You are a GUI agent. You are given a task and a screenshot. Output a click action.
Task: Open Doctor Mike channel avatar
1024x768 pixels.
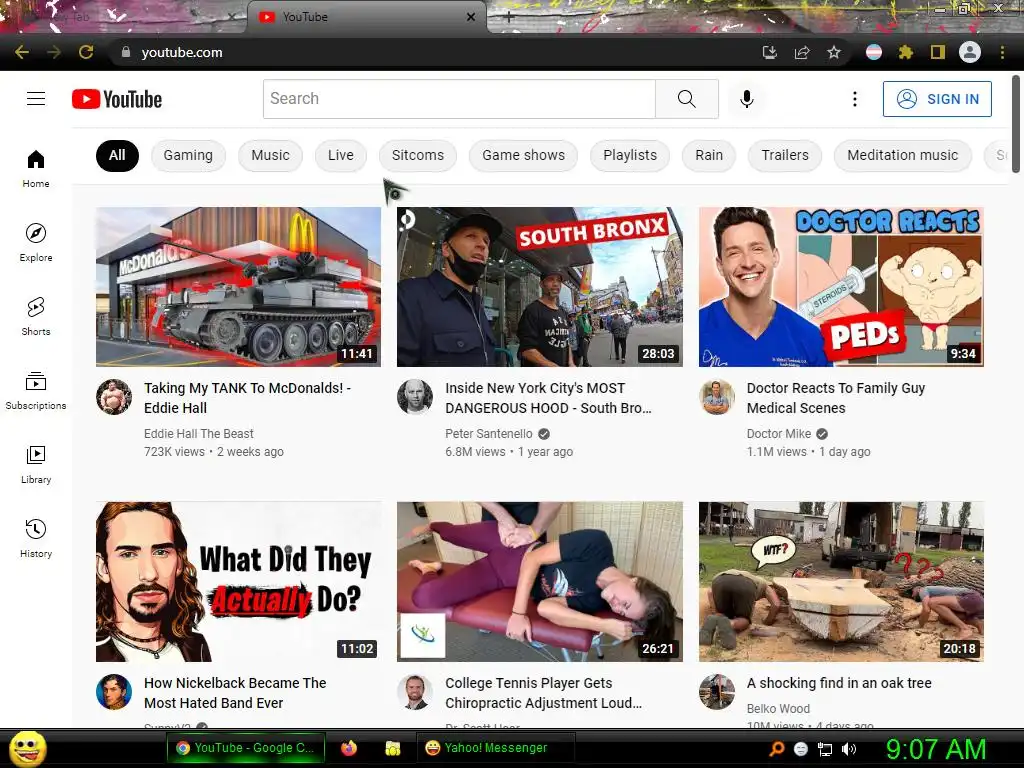click(717, 396)
